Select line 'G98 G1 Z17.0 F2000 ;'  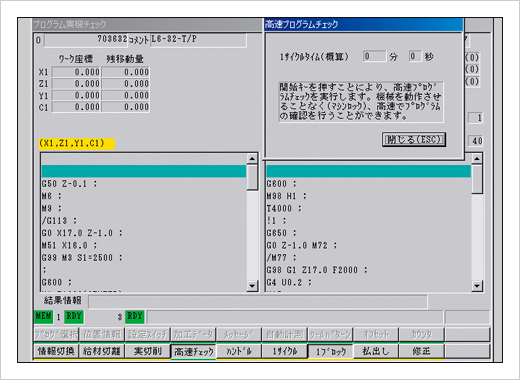[369, 270]
